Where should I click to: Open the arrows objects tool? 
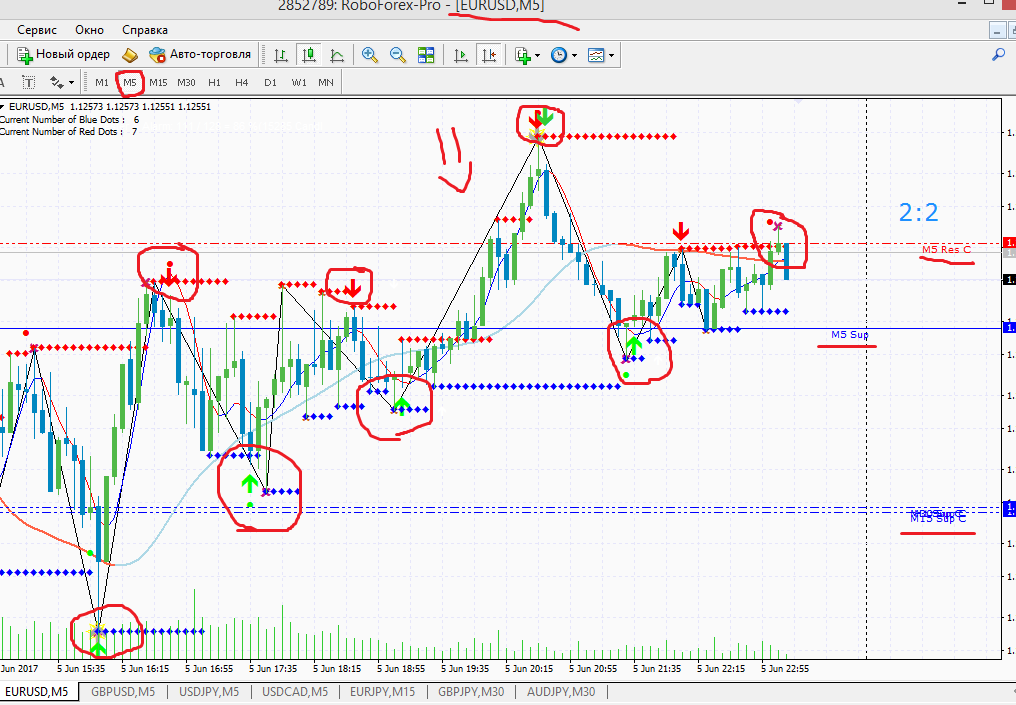[x=57, y=82]
